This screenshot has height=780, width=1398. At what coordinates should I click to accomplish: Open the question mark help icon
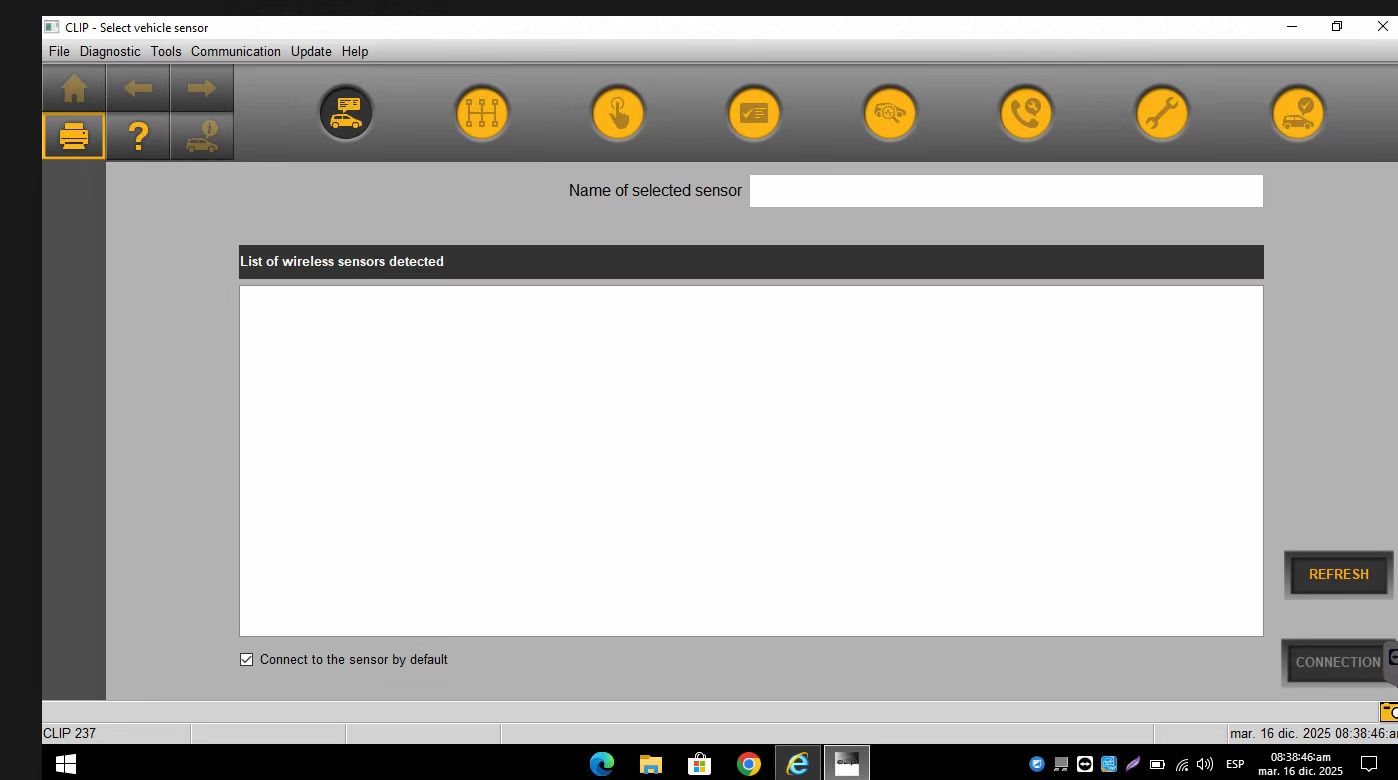tap(138, 136)
